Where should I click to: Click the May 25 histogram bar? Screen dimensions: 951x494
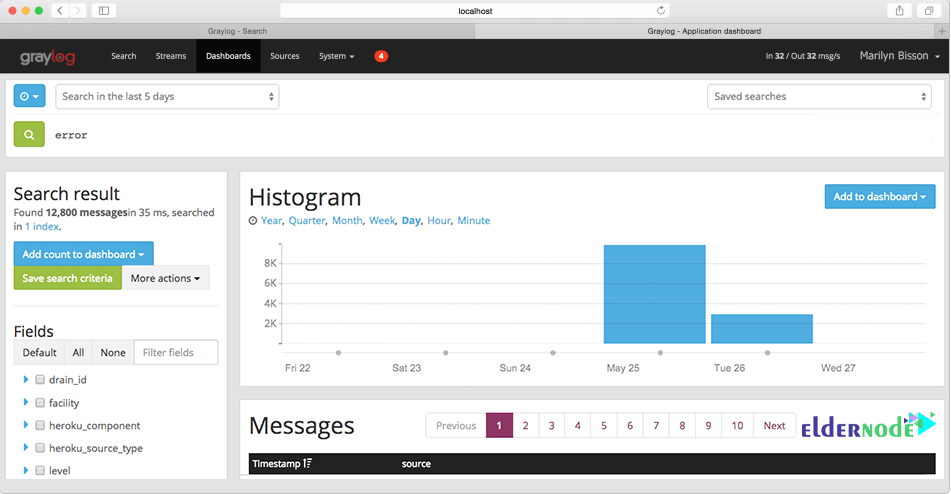pos(654,294)
